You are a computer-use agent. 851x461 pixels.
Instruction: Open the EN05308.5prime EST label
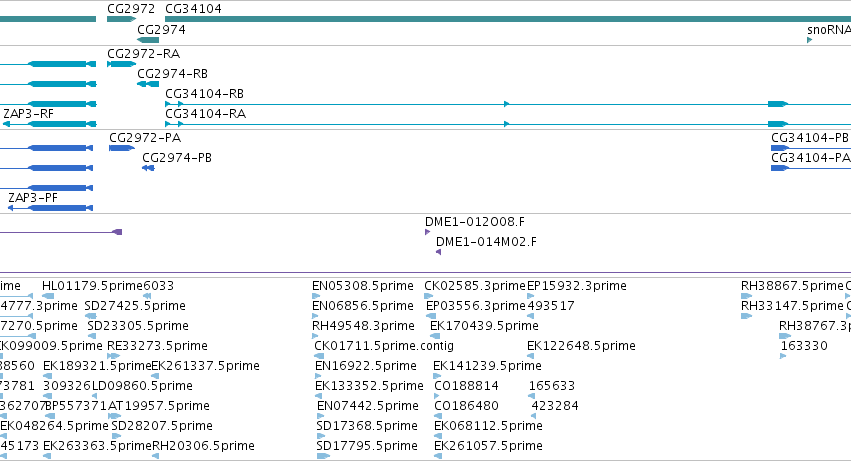(363, 286)
